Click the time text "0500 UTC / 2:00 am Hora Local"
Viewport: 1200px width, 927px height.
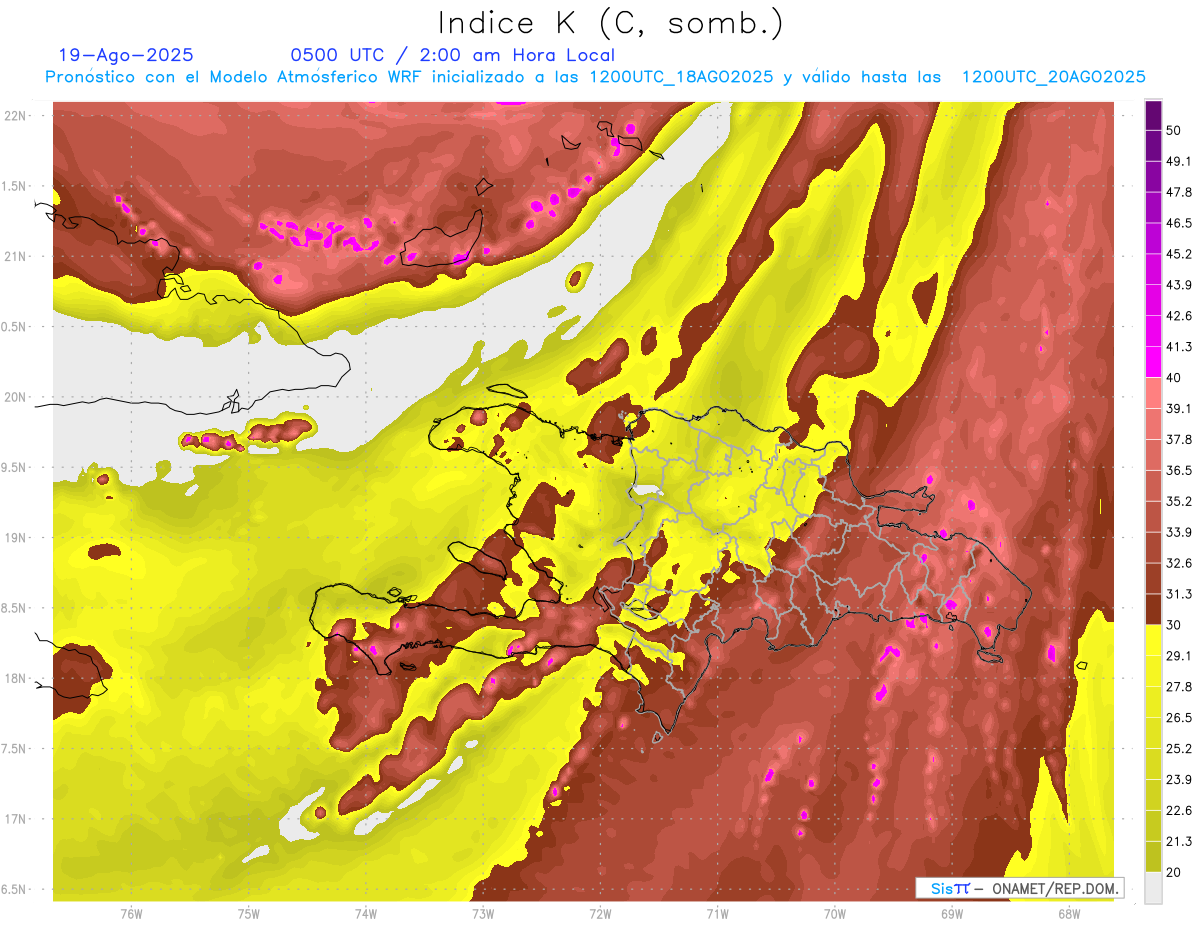click(x=452, y=55)
